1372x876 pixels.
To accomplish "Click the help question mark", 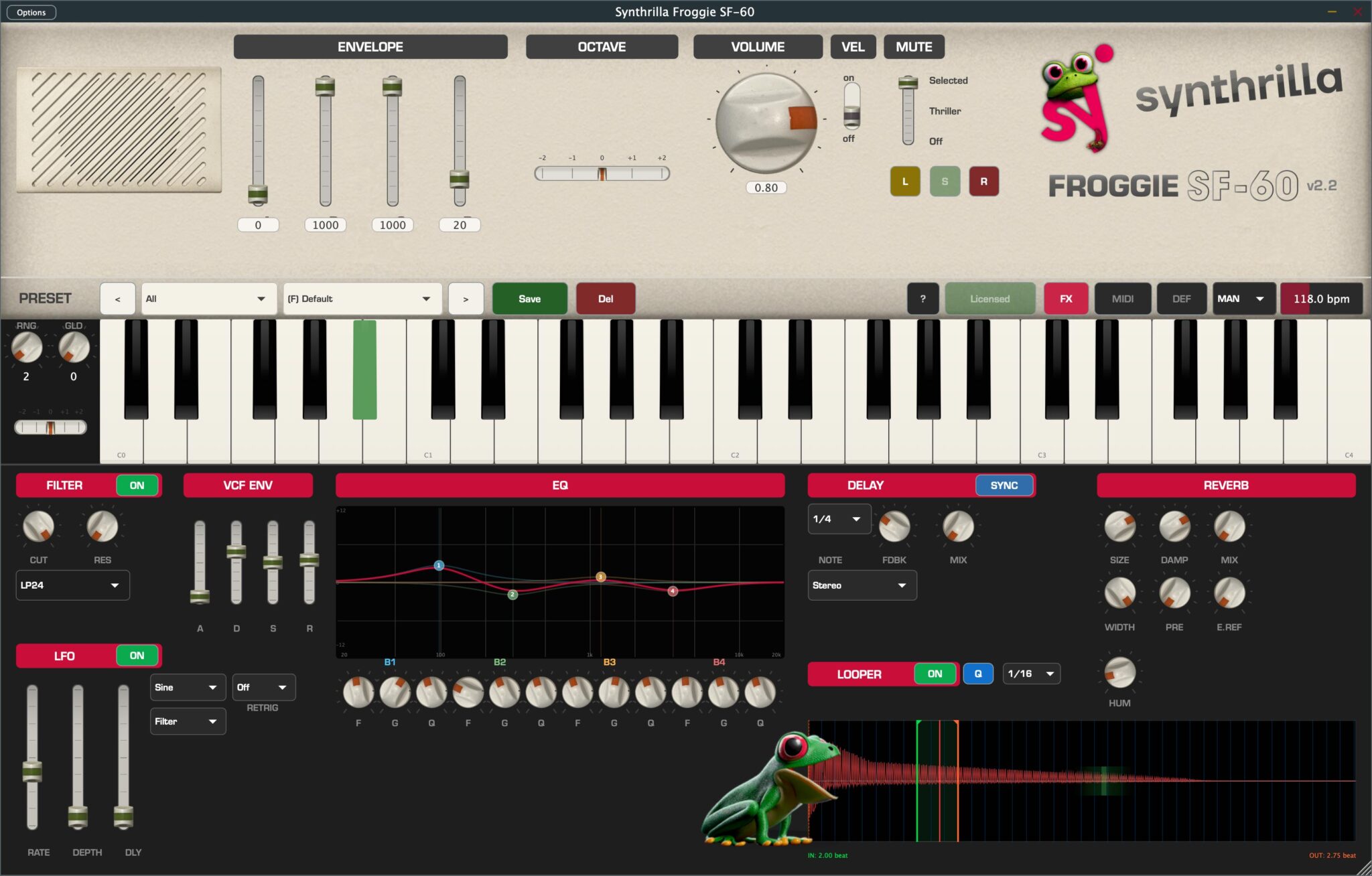I will [x=924, y=298].
